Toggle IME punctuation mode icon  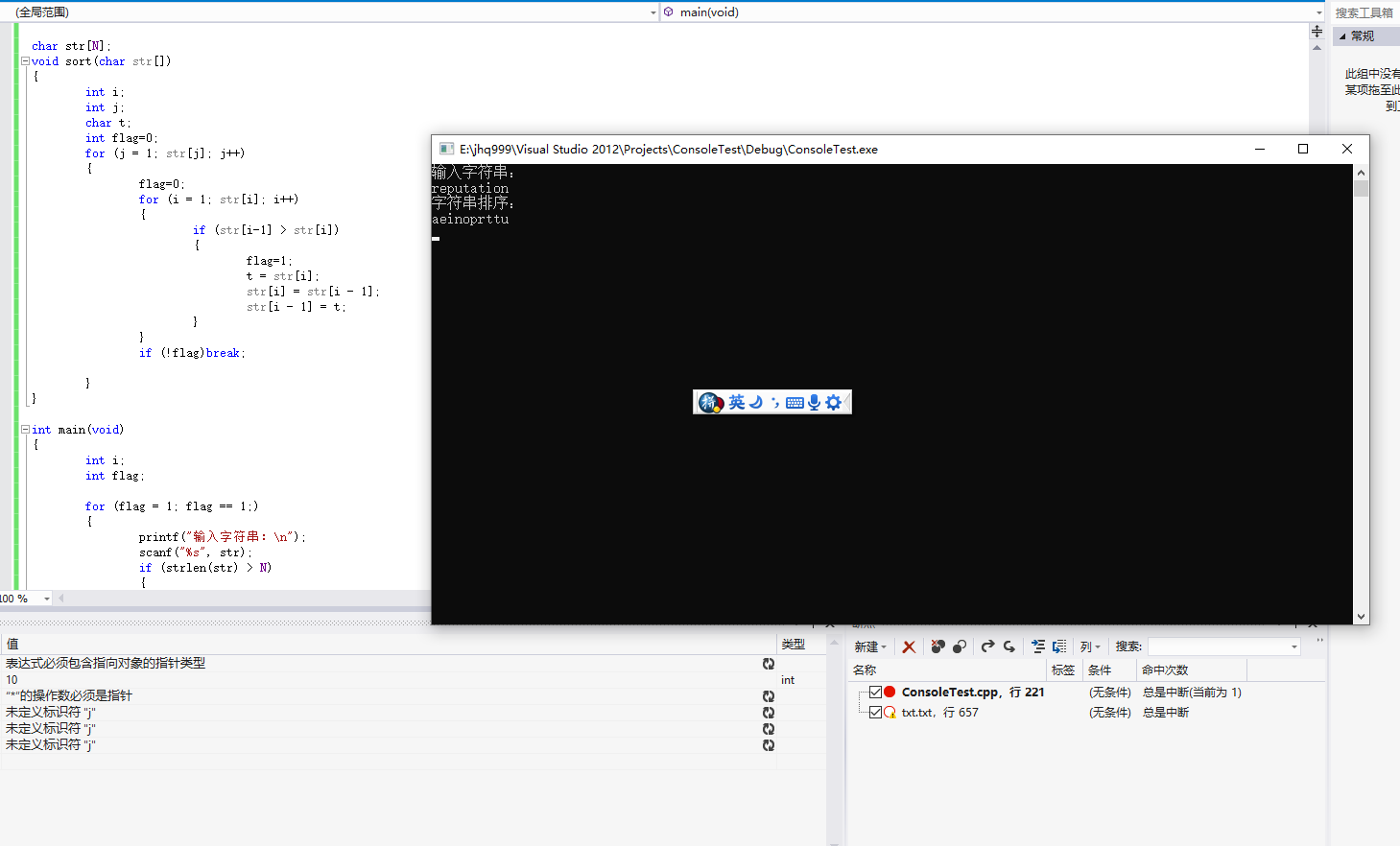point(775,403)
